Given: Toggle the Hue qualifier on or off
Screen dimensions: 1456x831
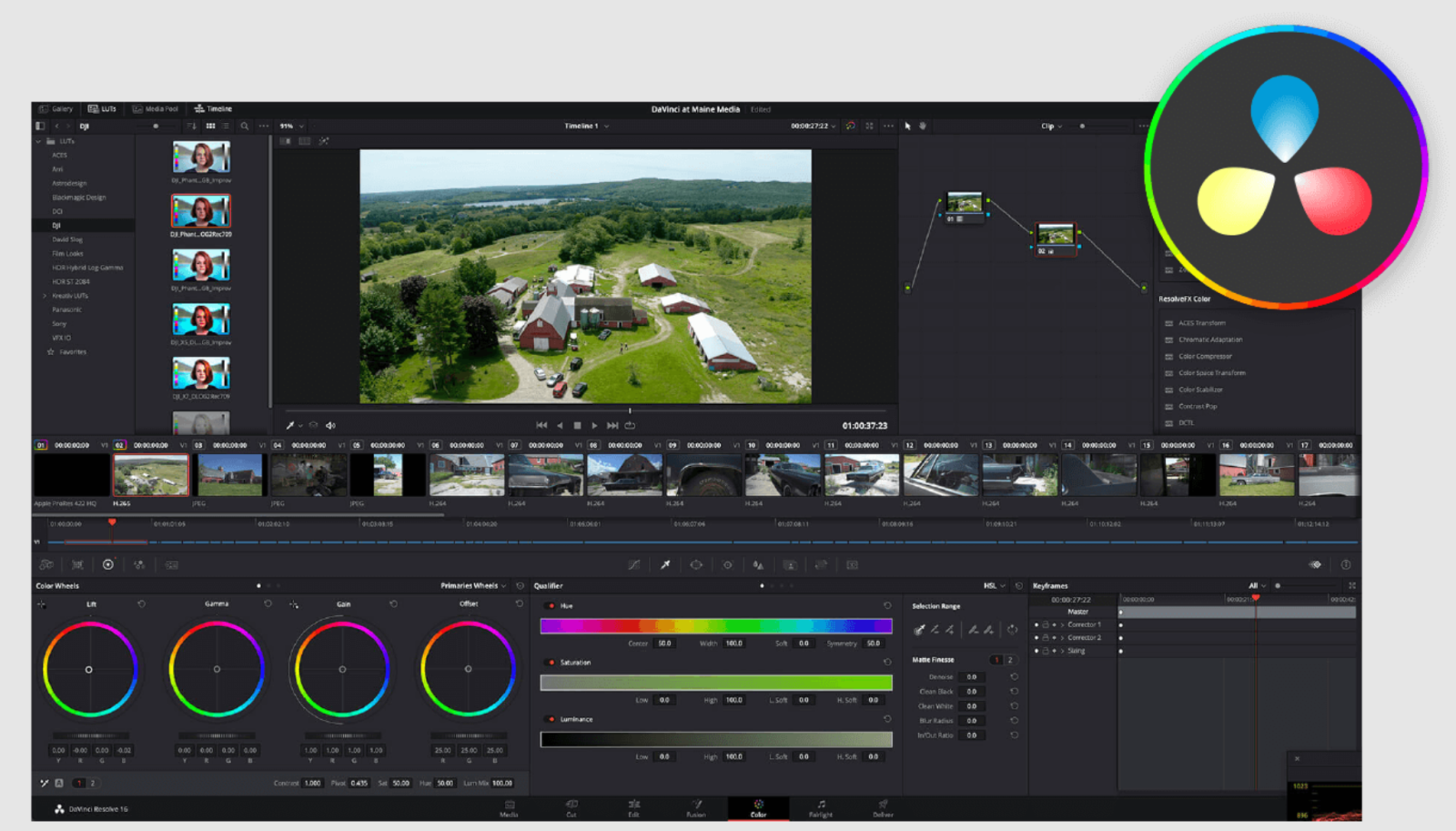Looking at the screenshot, I should click(x=551, y=605).
